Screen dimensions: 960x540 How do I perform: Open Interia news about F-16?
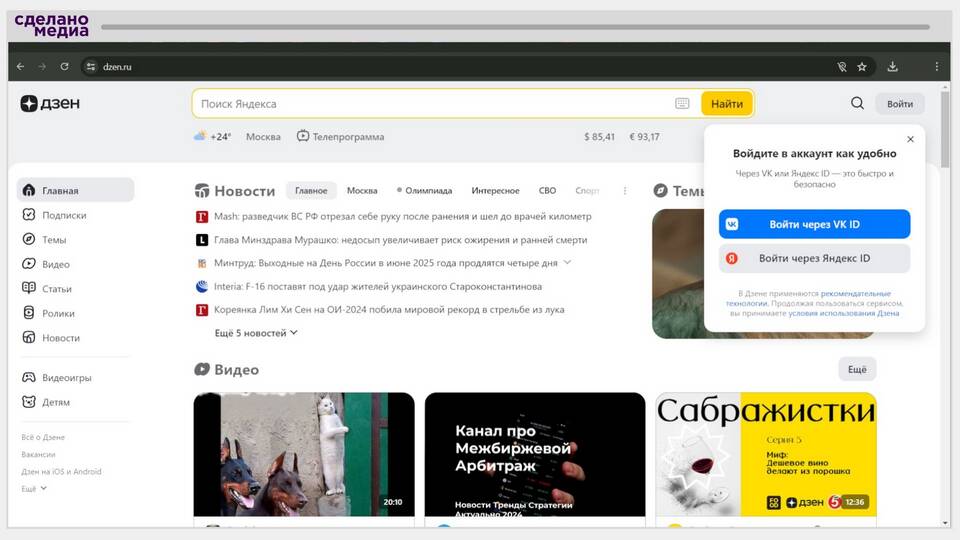pyautogui.click(x=378, y=286)
